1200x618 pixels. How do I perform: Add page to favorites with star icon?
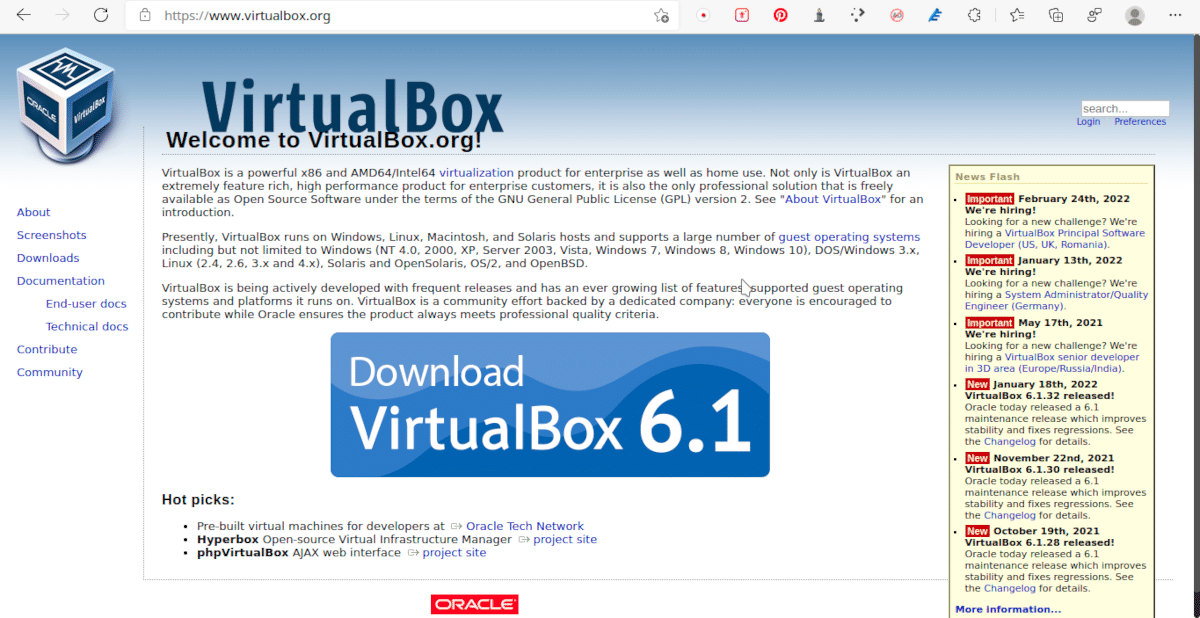click(x=661, y=15)
